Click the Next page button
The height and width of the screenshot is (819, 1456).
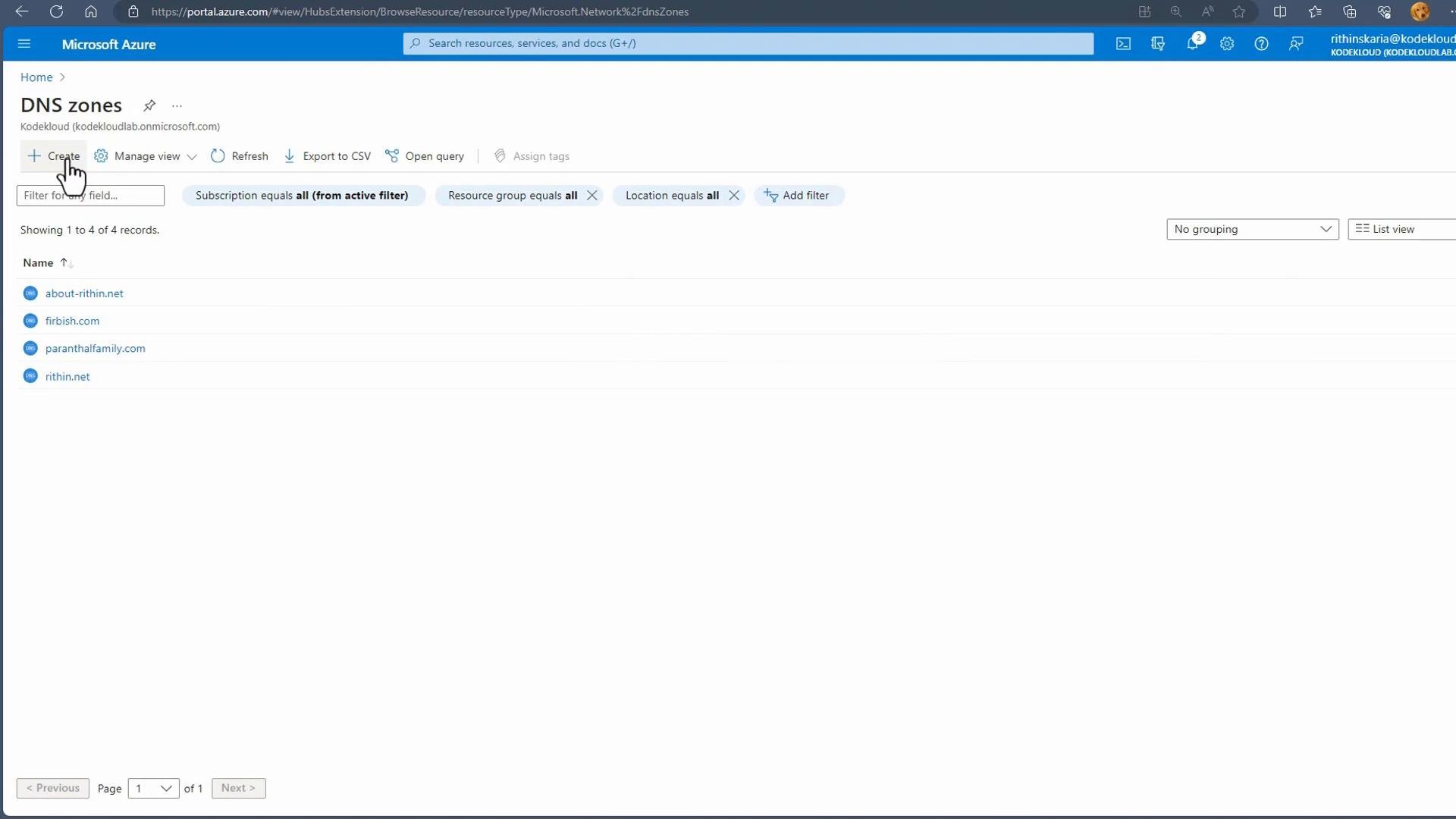pyautogui.click(x=238, y=789)
